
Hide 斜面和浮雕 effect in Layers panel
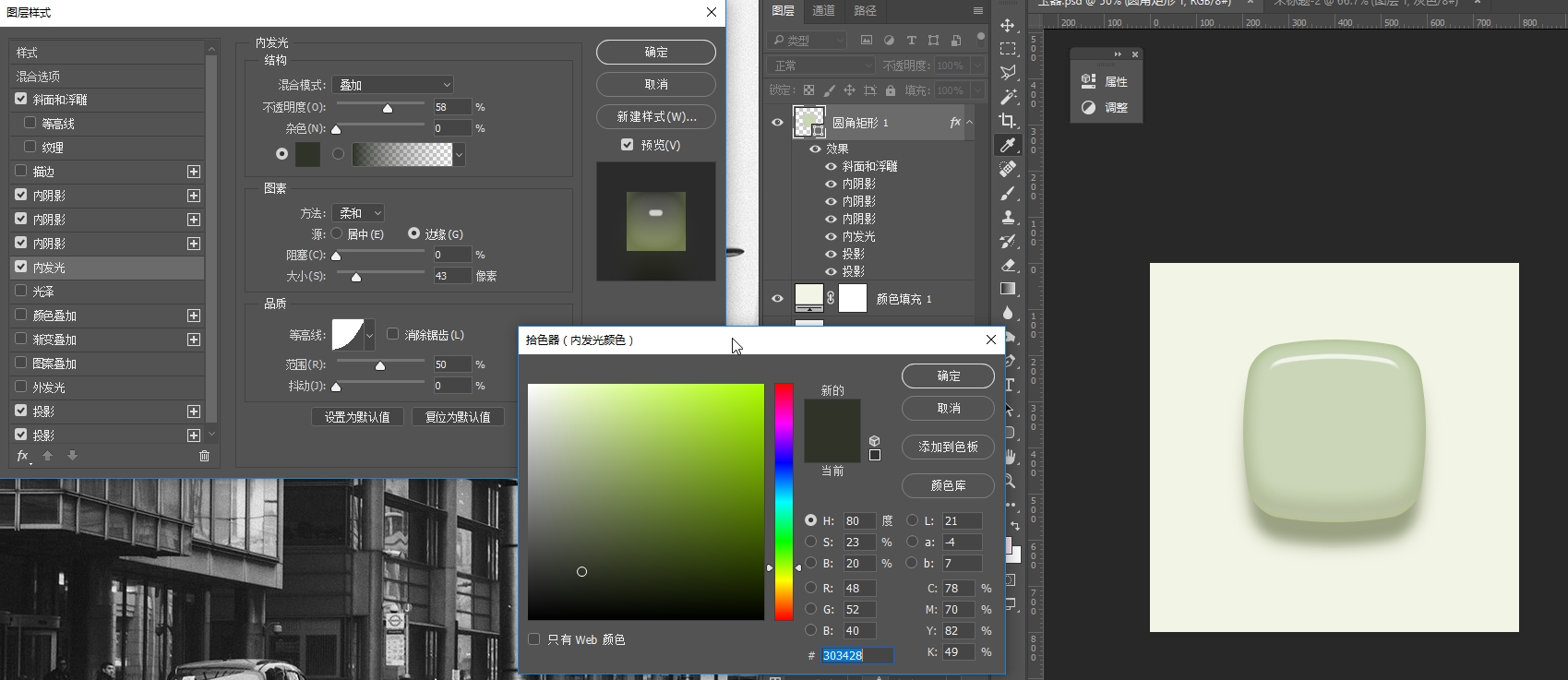tap(831, 166)
